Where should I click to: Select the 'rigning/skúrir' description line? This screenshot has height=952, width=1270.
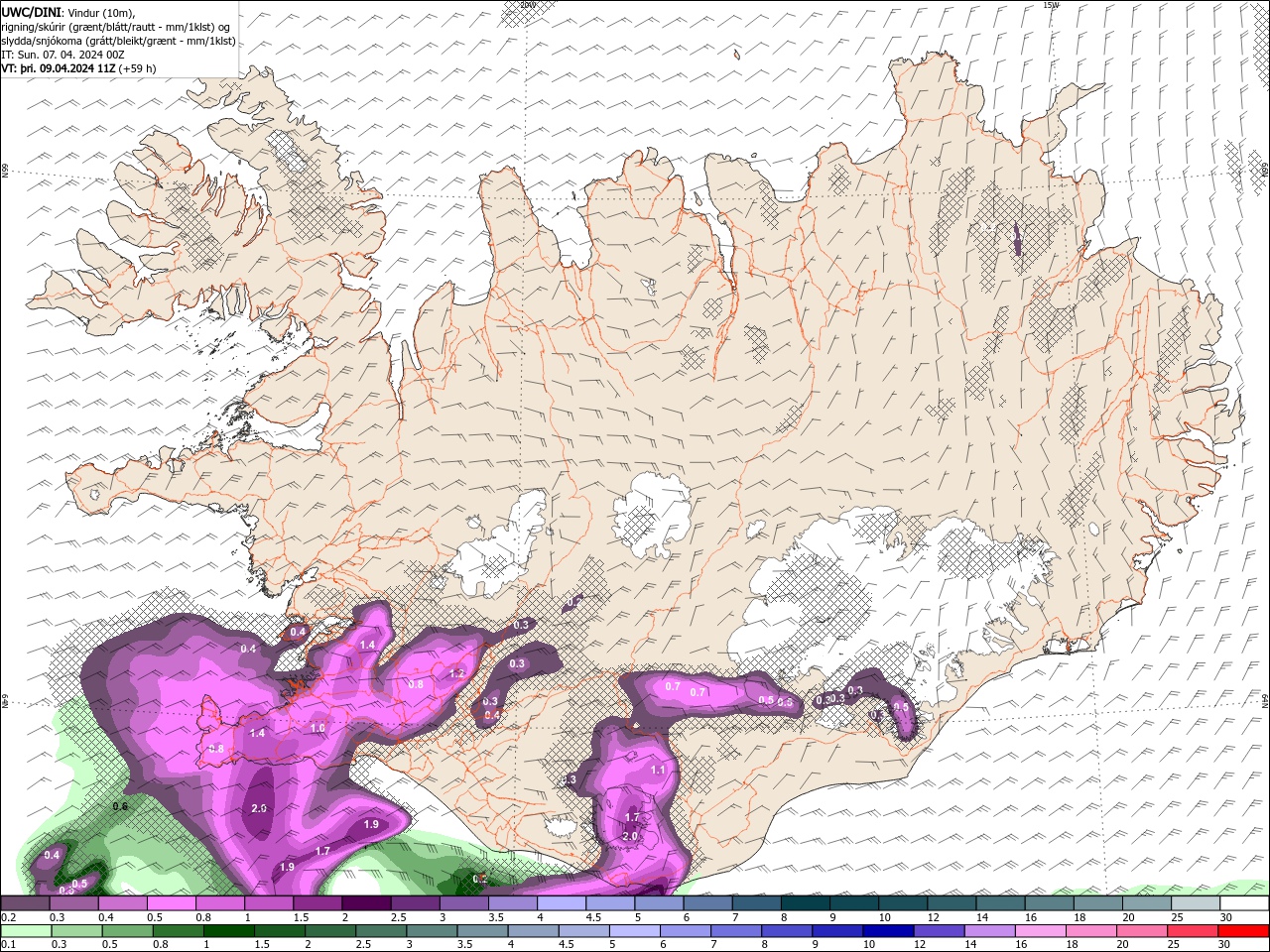[x=115, y=27]
